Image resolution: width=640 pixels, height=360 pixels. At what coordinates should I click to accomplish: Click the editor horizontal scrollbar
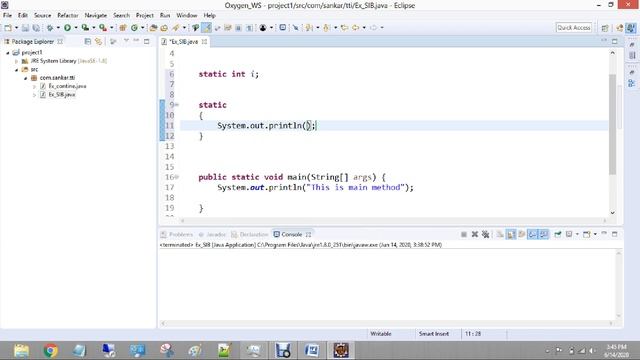[394, 221]
